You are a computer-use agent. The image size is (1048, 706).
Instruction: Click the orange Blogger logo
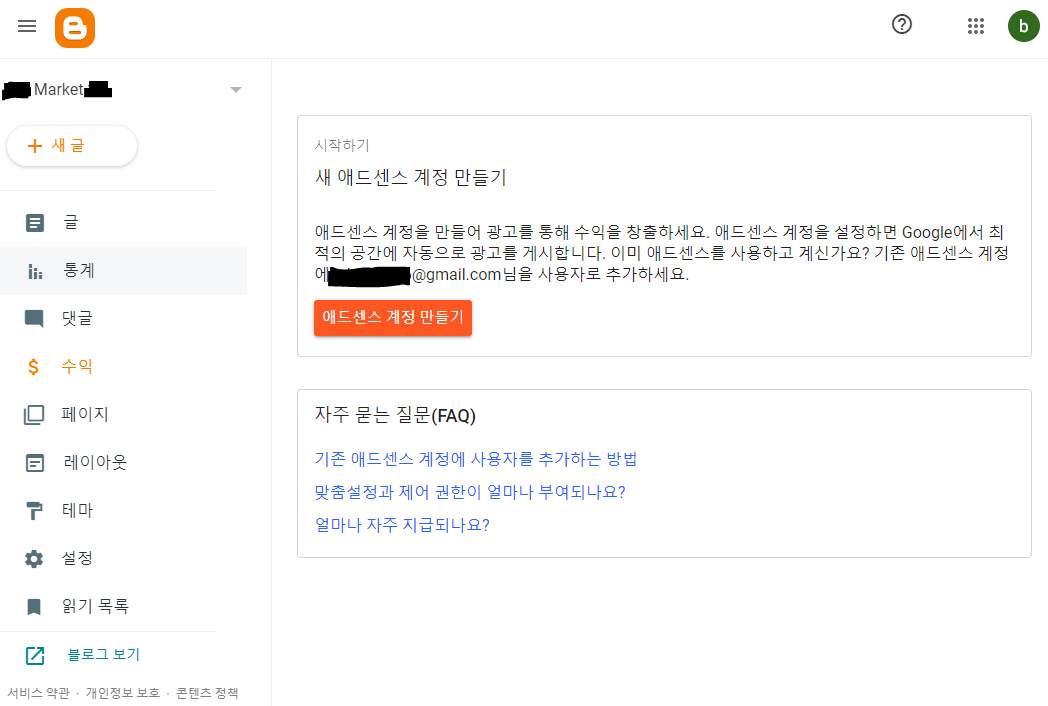tap(75, 28)
